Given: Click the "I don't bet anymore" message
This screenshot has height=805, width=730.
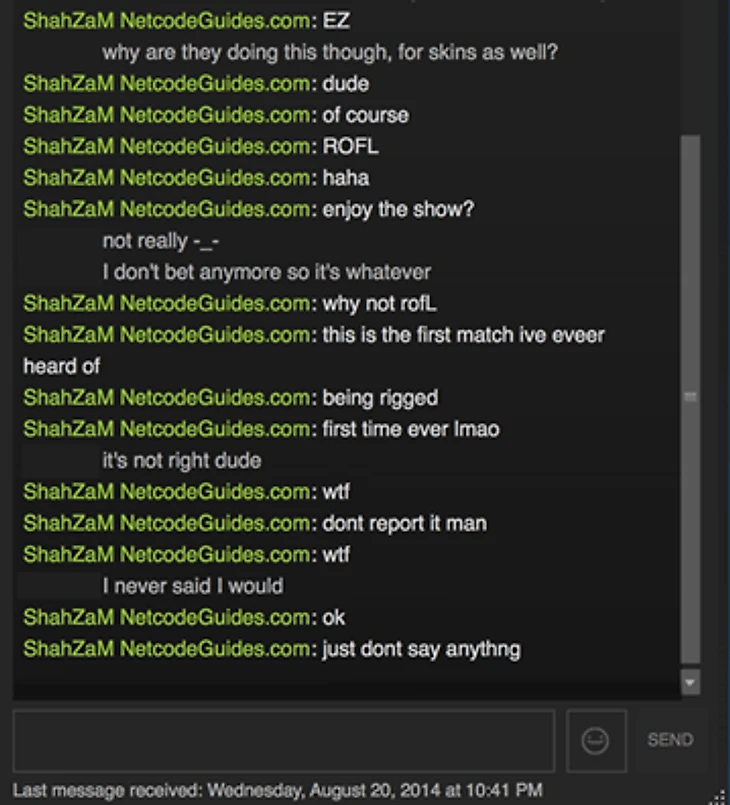Looking at the screenshot, I should coord(266,272).
